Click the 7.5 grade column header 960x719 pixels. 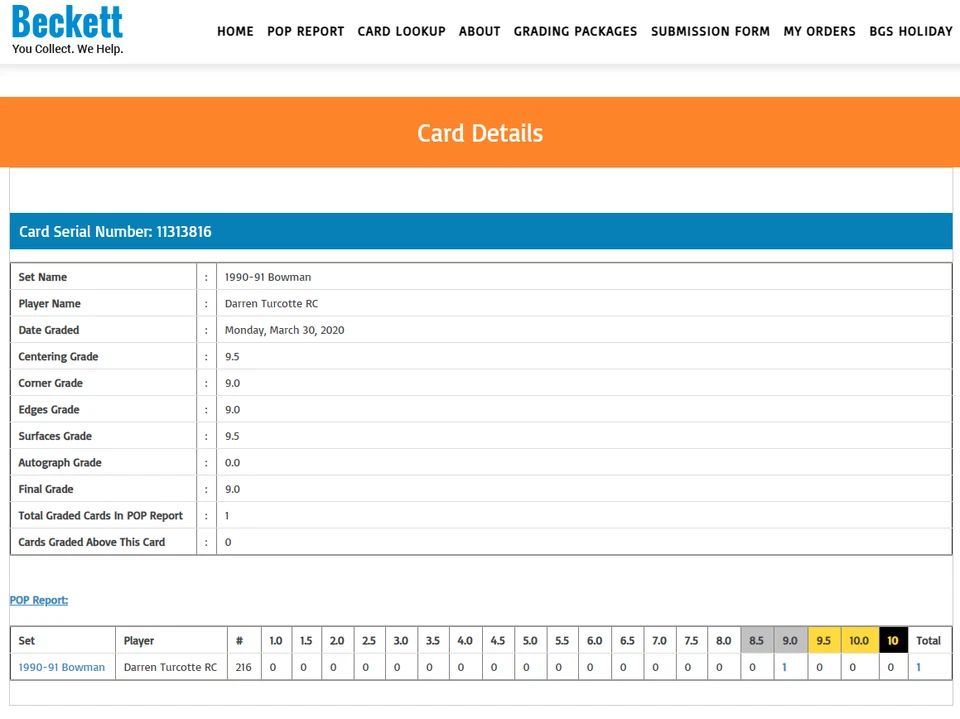(x=691, y=641)
